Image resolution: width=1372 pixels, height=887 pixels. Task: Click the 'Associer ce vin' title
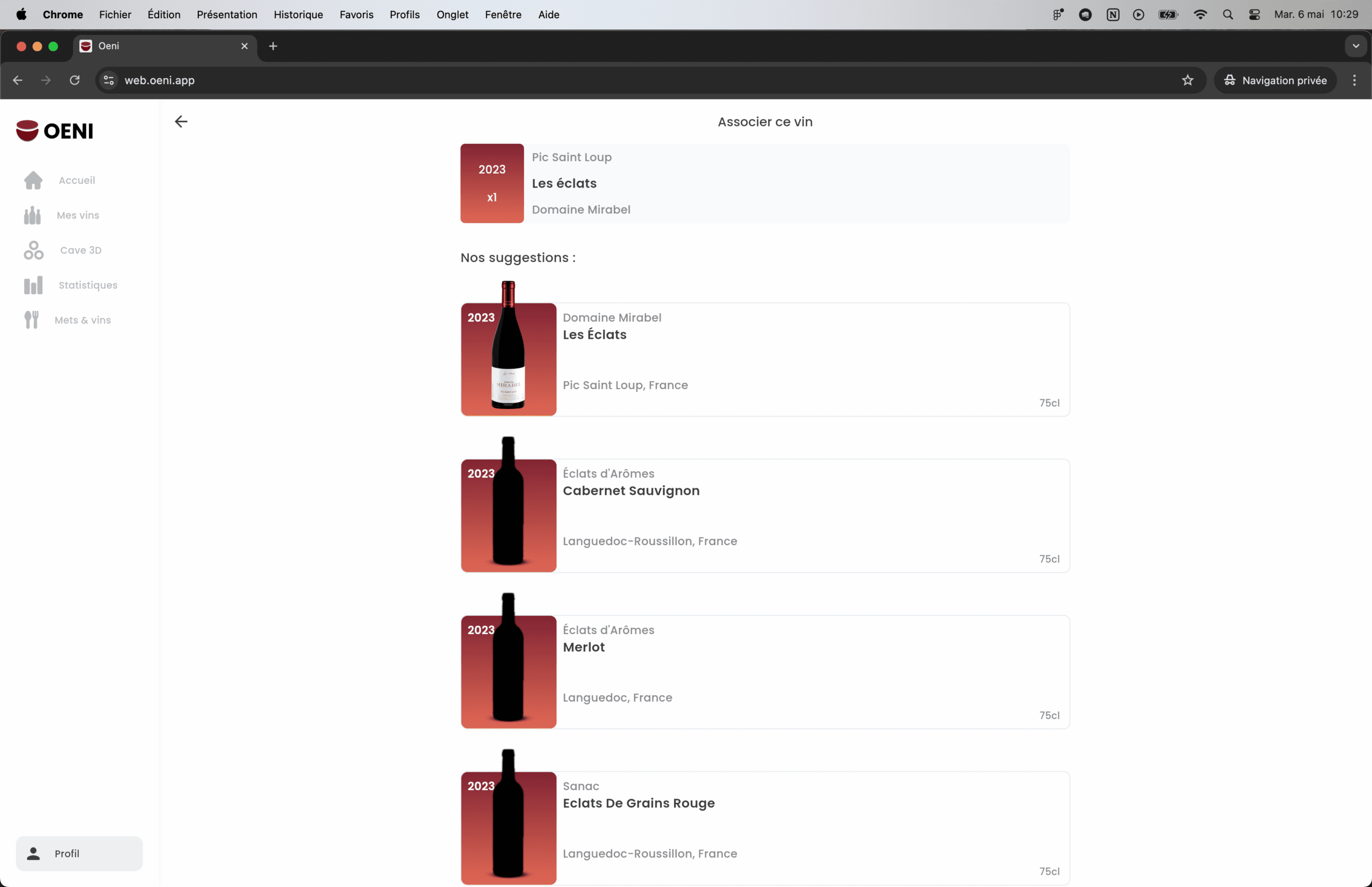tap(765, 122)
